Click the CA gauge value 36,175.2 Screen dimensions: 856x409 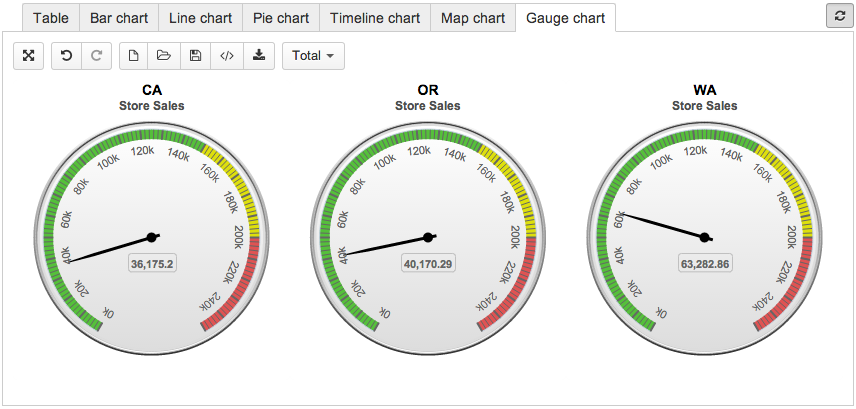click(x=152, y=264)
